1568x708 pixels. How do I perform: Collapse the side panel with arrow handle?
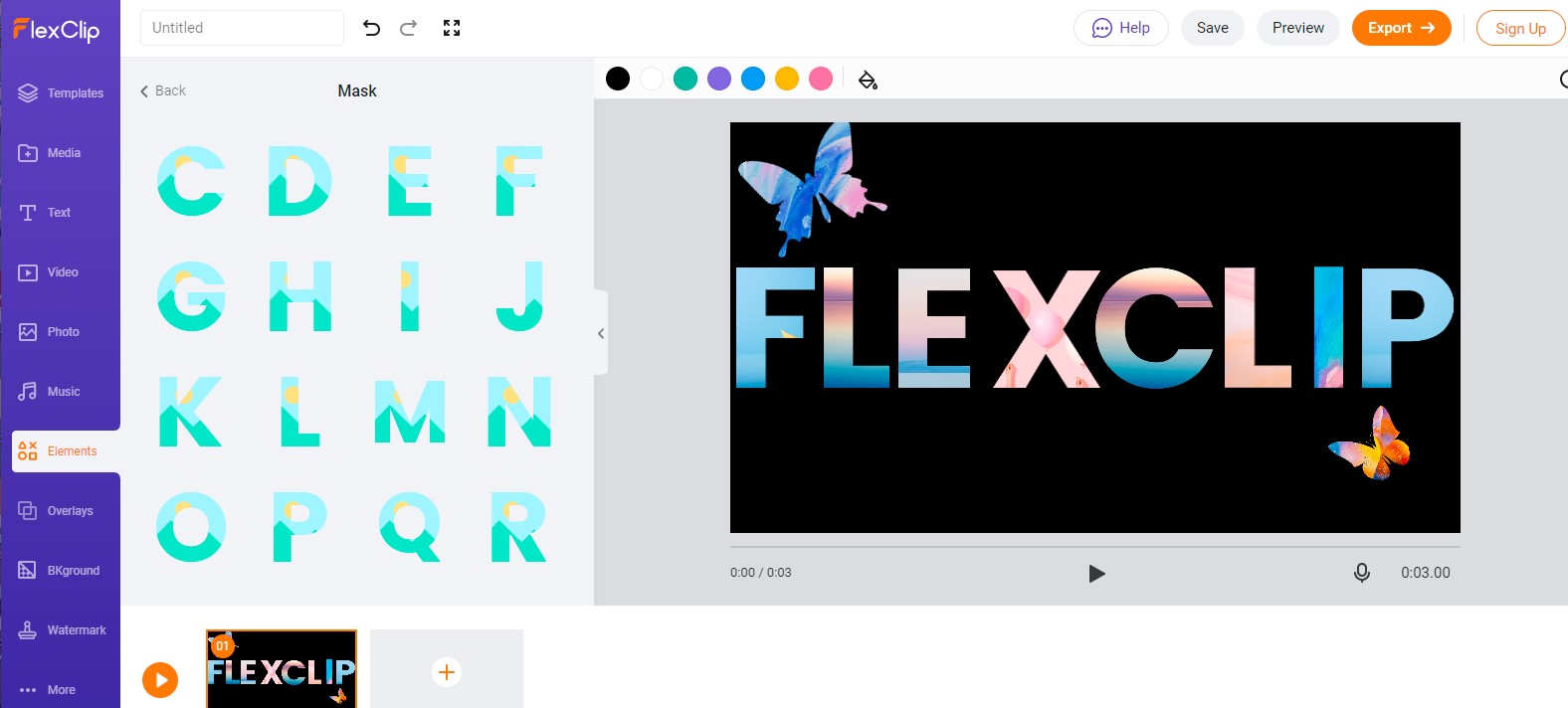601,333
